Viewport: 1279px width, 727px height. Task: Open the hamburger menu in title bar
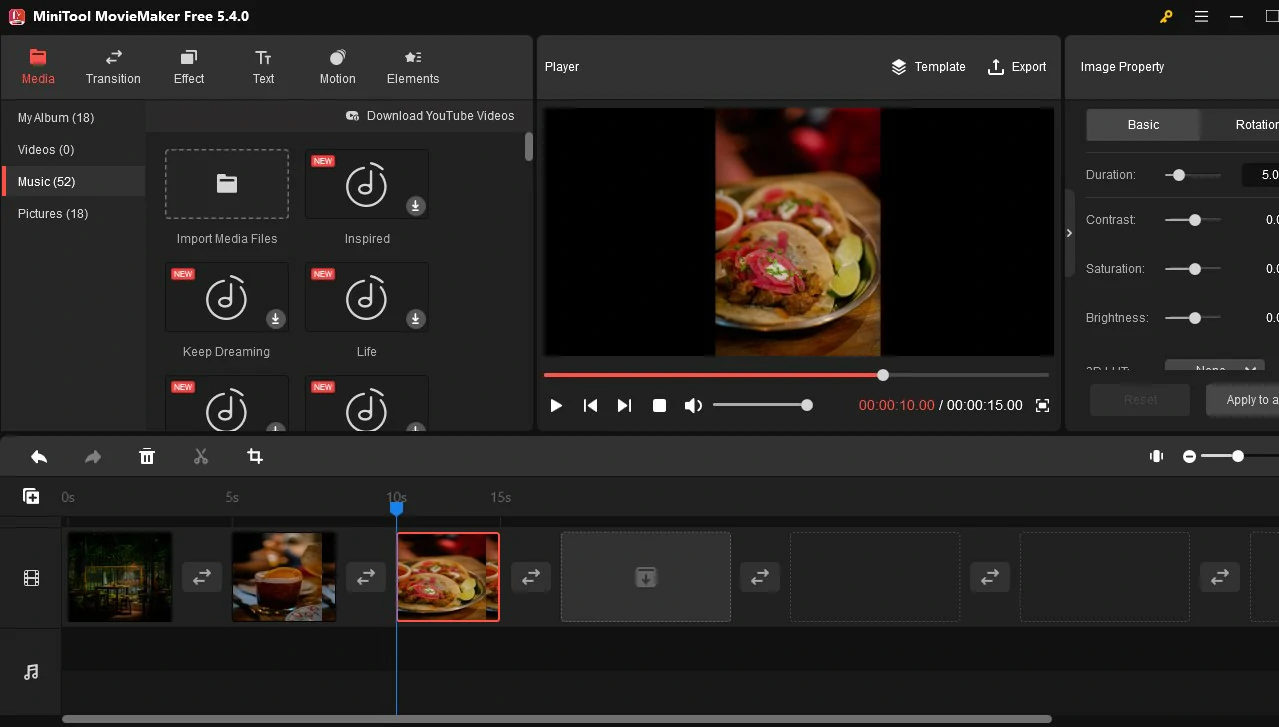click(x=1201, y=16)
